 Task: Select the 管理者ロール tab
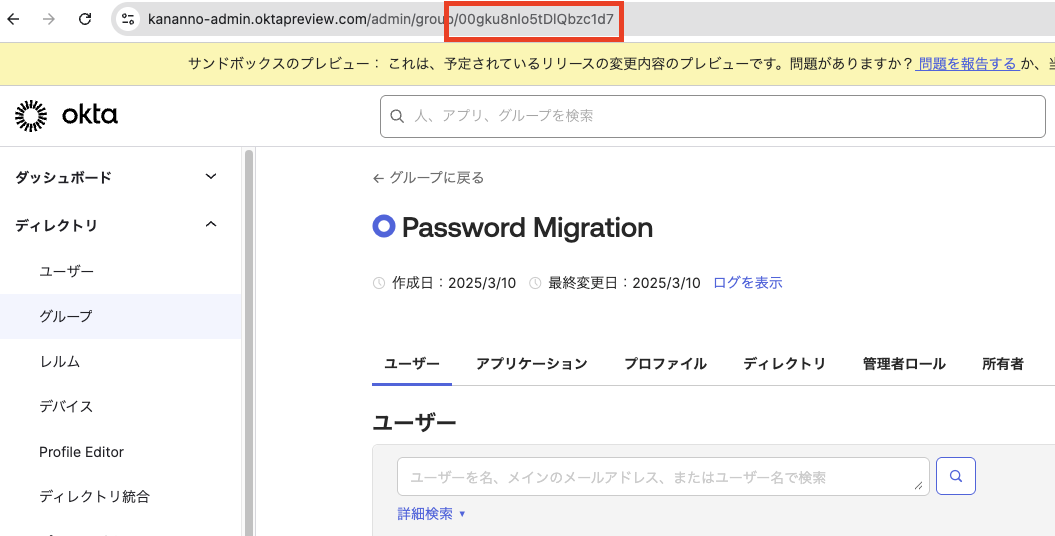click(904, 364)
